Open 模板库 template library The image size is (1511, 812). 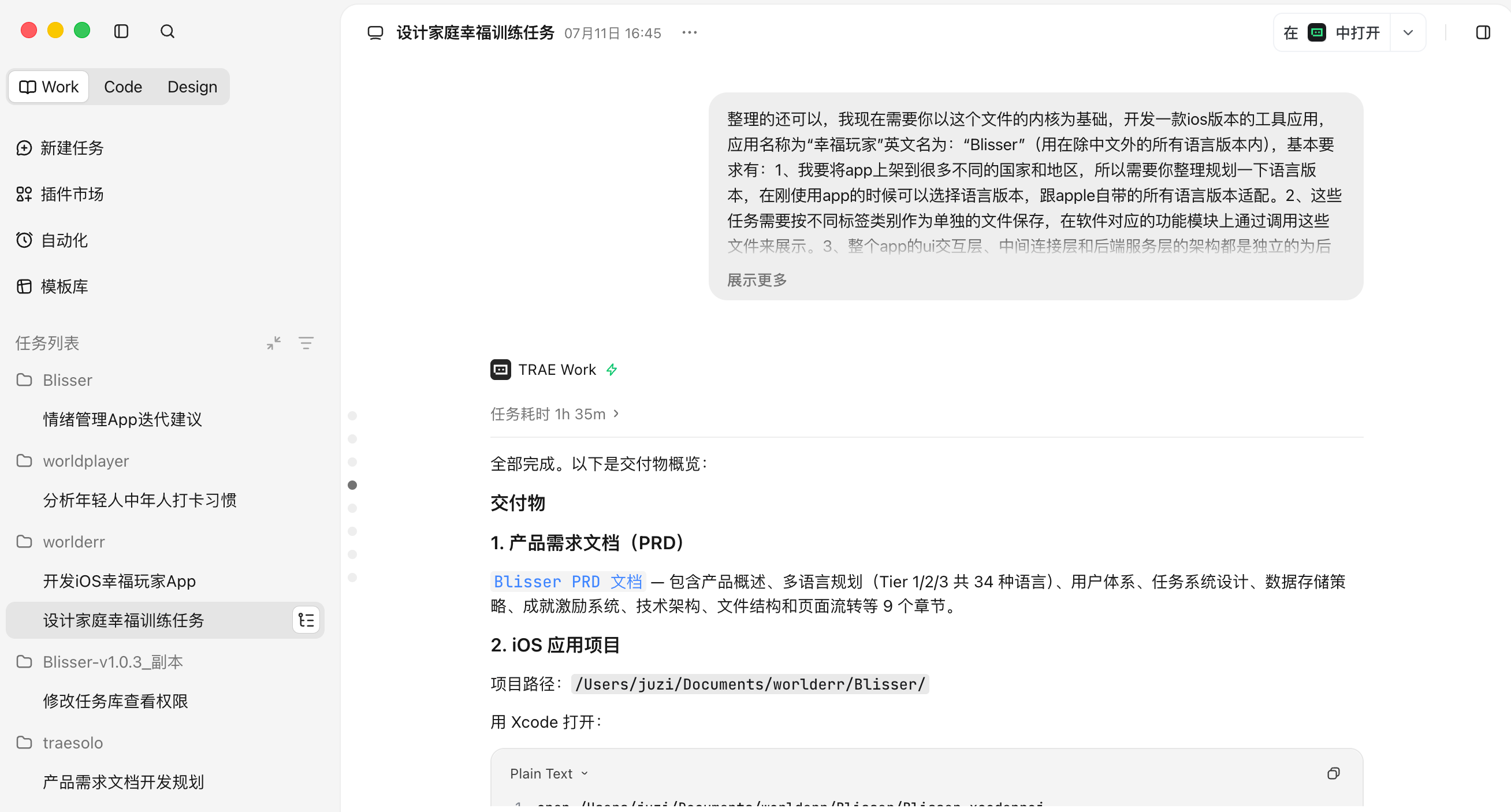52,286
